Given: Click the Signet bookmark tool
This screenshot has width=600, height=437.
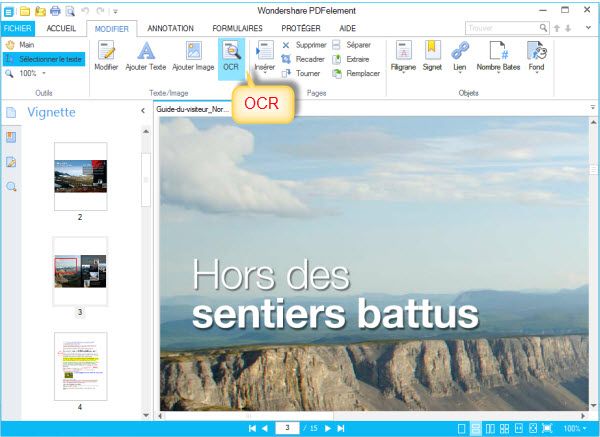Looking at the screenshot, I should pyautogui.click(x=432, y=56).
